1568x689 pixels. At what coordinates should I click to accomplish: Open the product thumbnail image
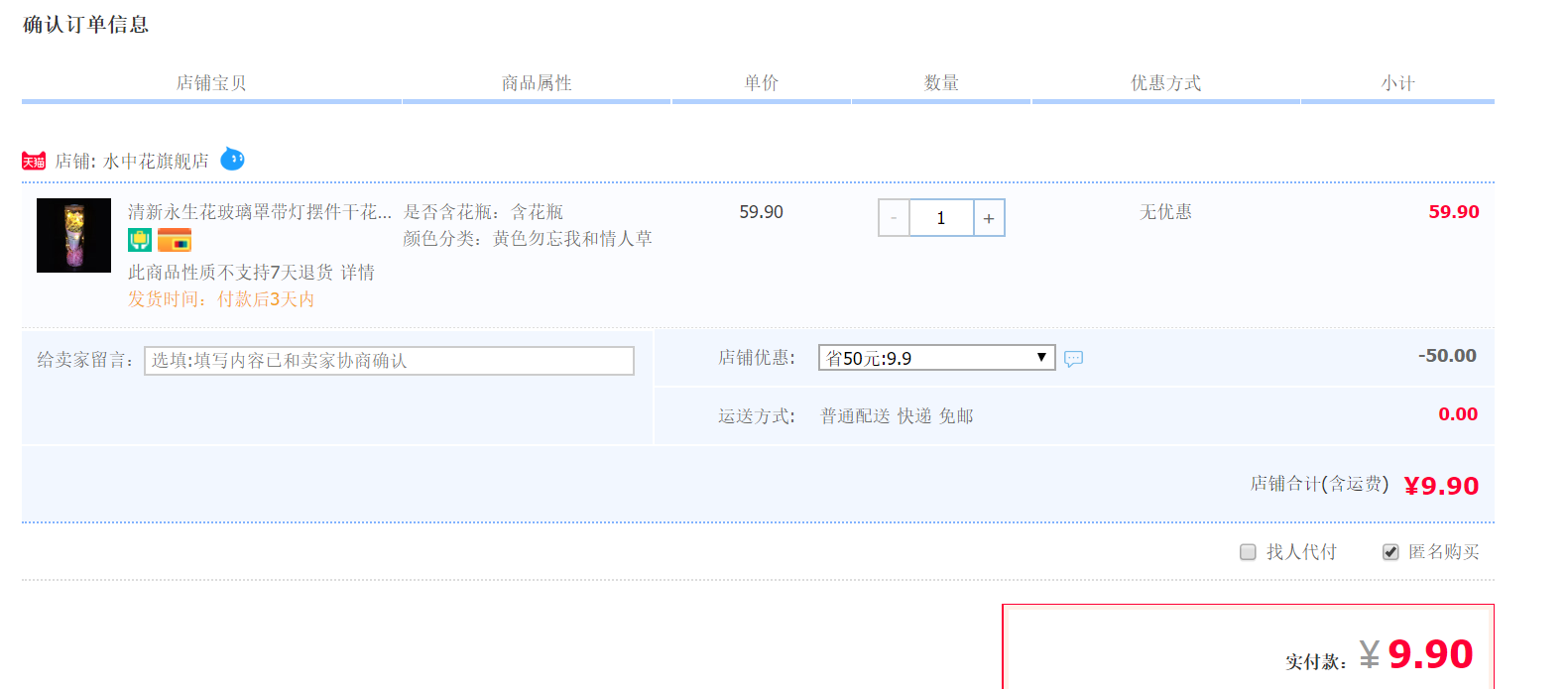(x=74, y=236)
